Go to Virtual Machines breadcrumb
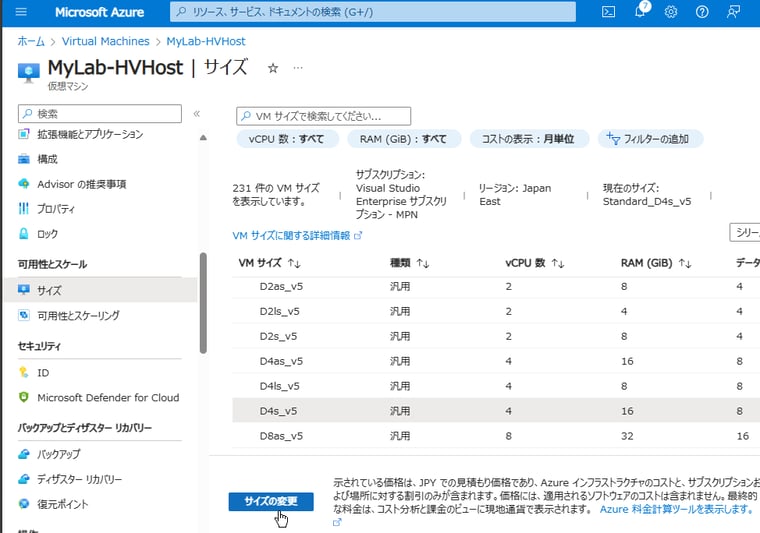The image size is (760, 533). [x=106, y=42]
